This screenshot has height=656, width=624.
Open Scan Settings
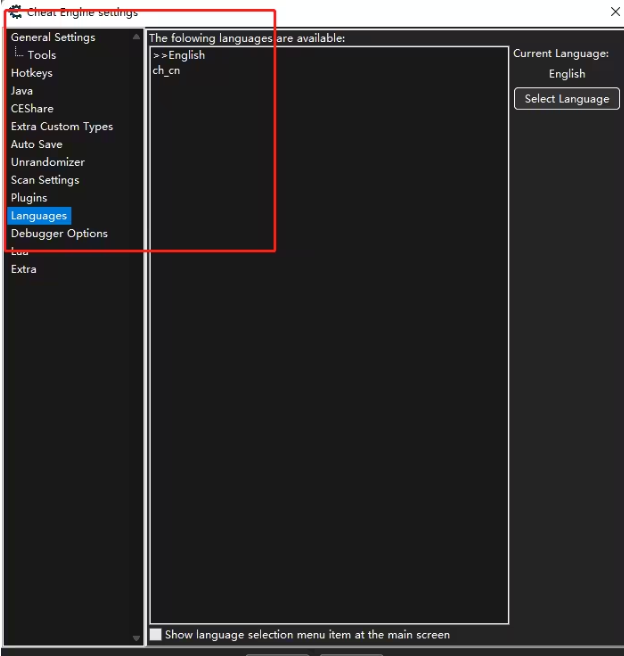[45, 180]
